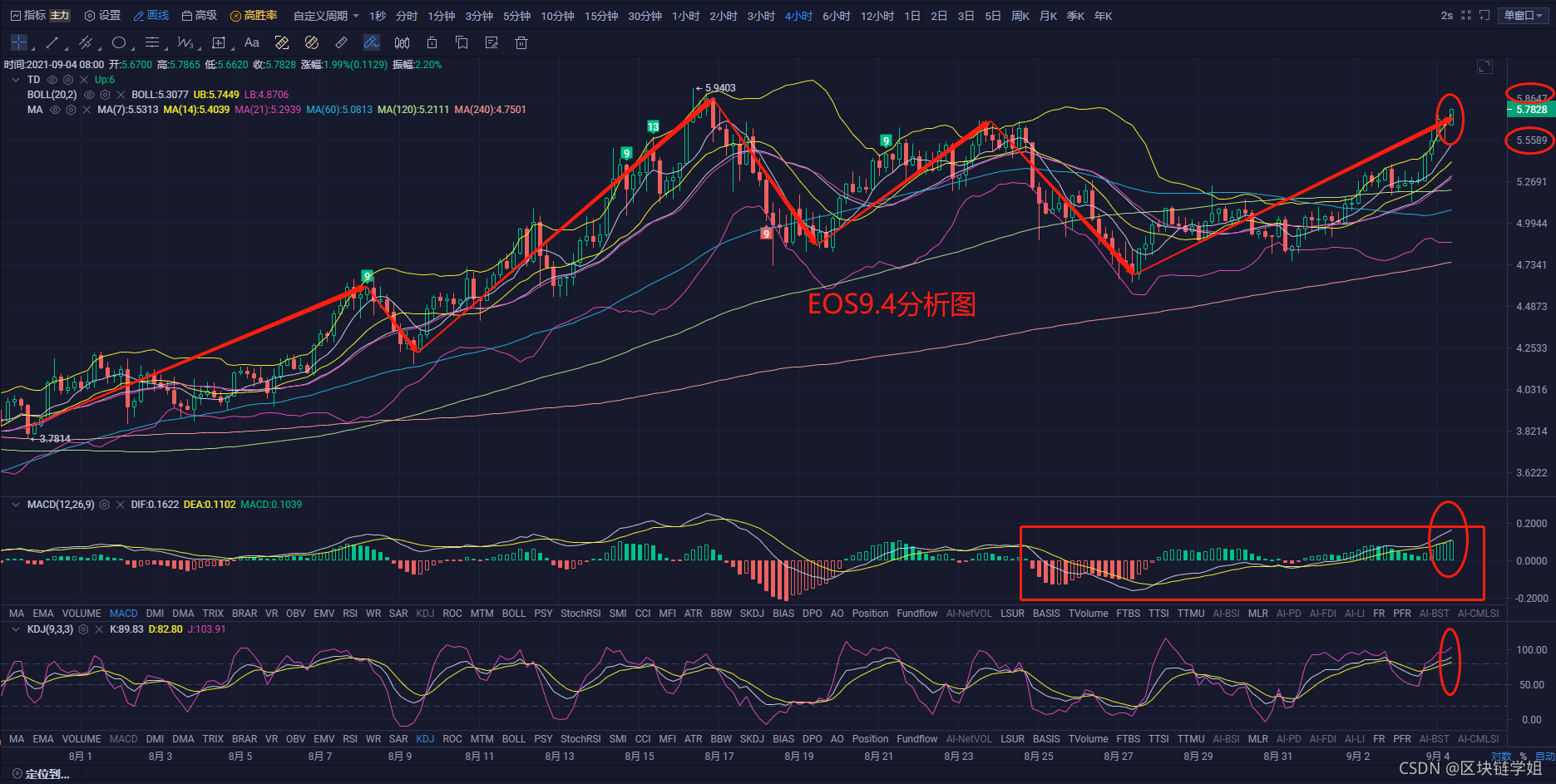Click the 高级 advanced button
Screen dimensions: 1556x784
pyautogui.click(x=200, y=16)
